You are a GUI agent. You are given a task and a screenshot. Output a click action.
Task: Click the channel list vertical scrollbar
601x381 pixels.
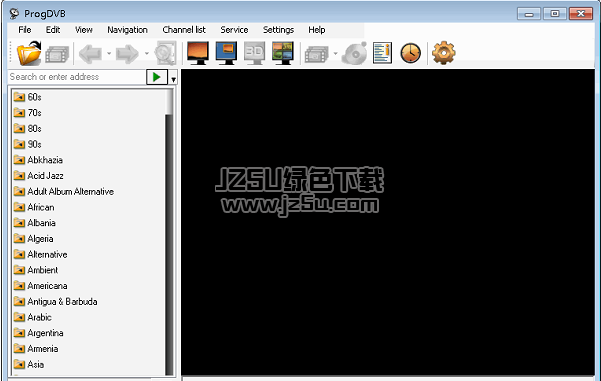click(169, 232)
